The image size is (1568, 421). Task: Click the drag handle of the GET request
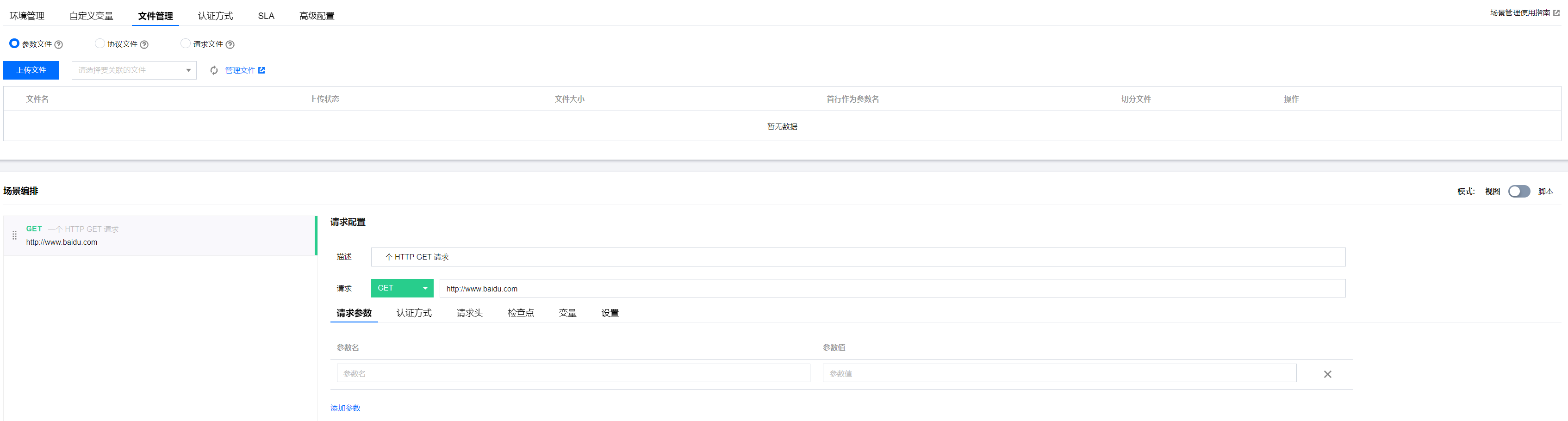15,235
